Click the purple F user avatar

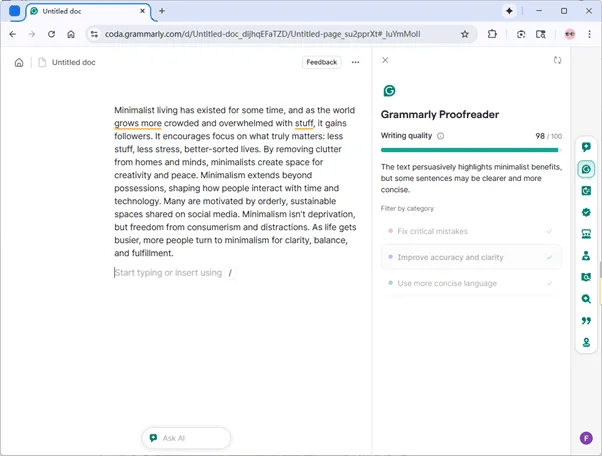(x=586, y=438)
